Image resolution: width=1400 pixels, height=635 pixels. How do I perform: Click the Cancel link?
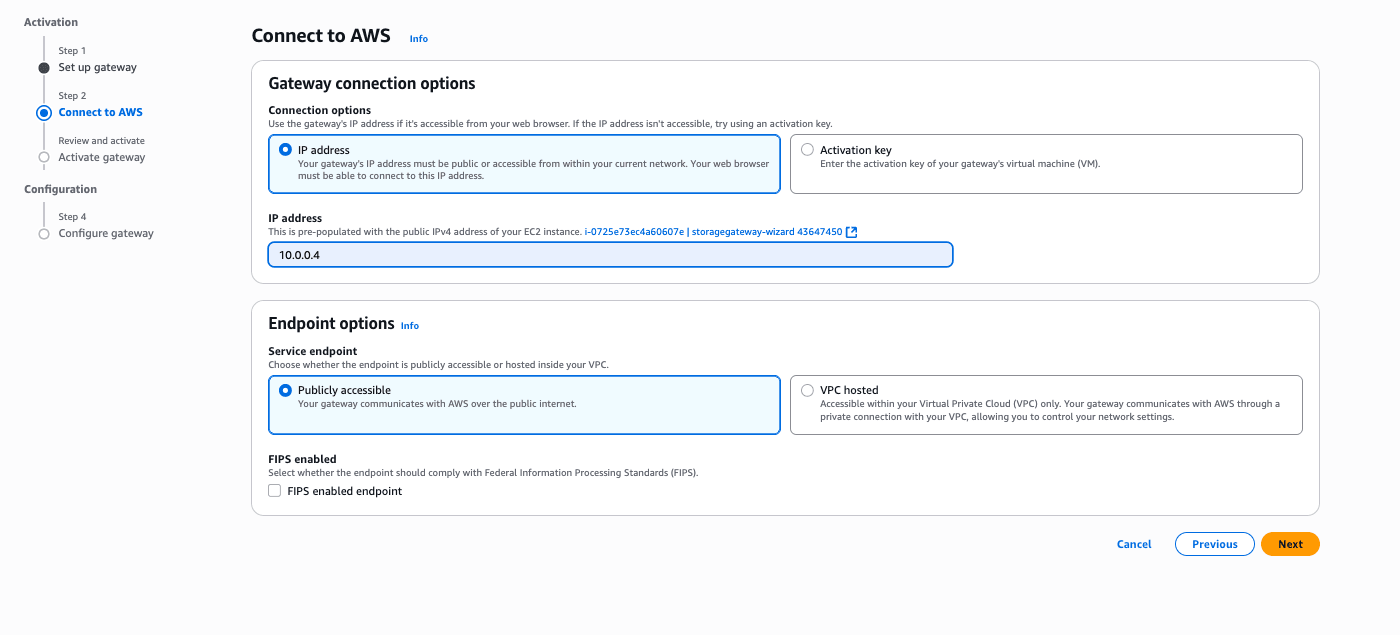[1133, 544]
